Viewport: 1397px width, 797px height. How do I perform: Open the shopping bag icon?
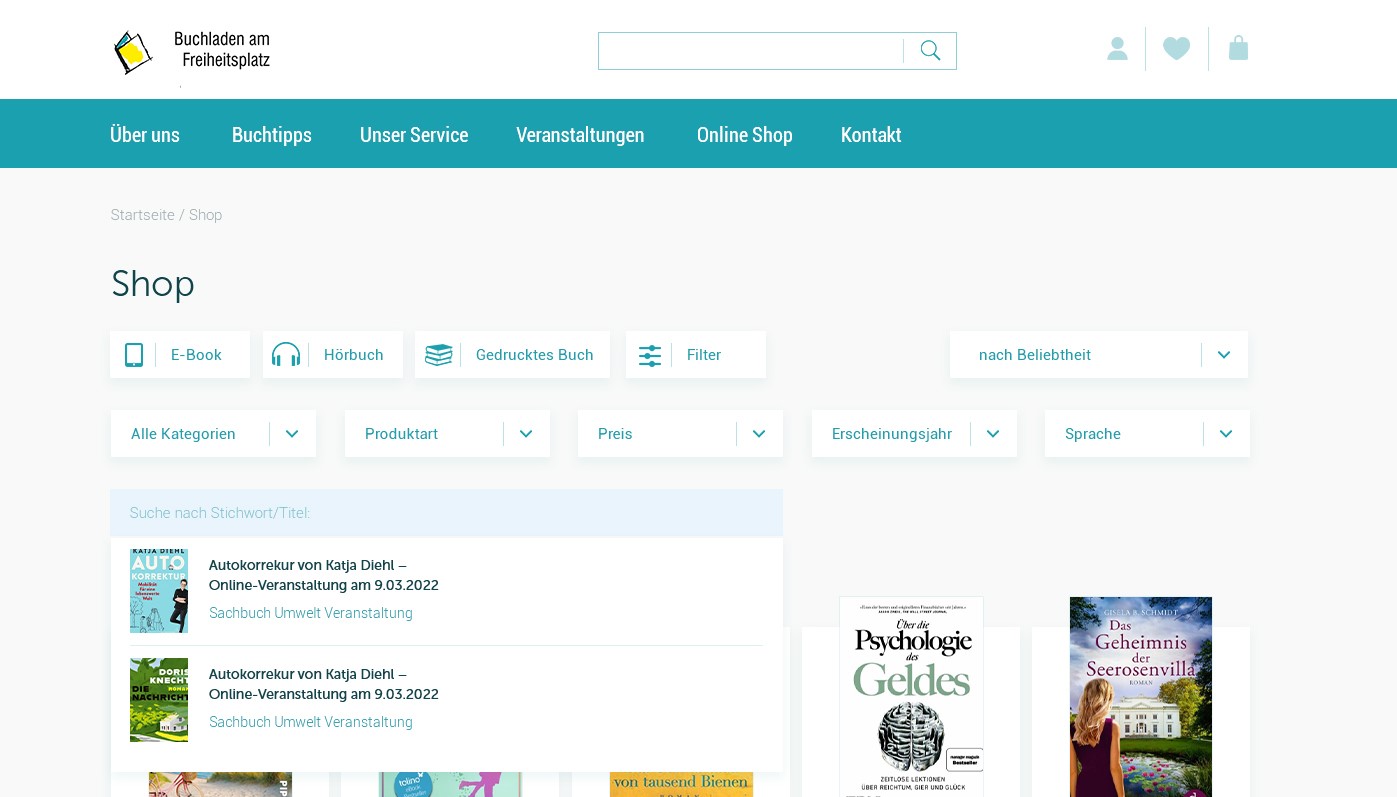click(1238, 49)
